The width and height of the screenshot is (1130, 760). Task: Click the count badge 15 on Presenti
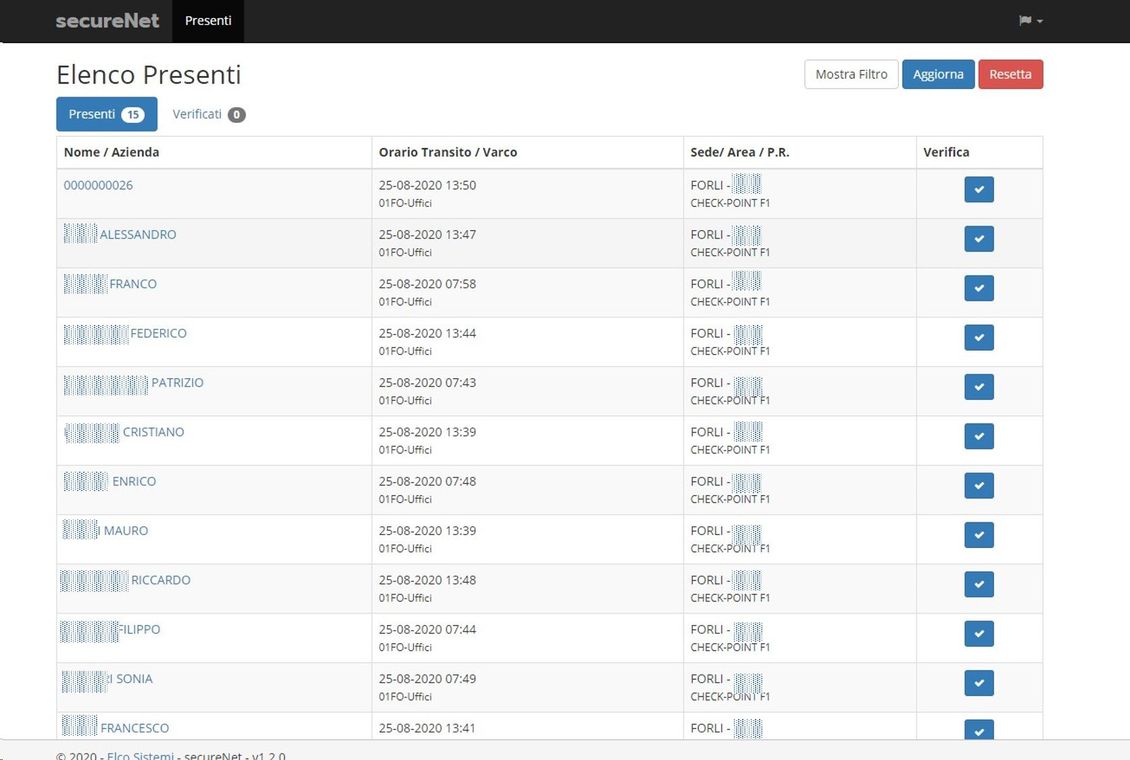(133, 115)
